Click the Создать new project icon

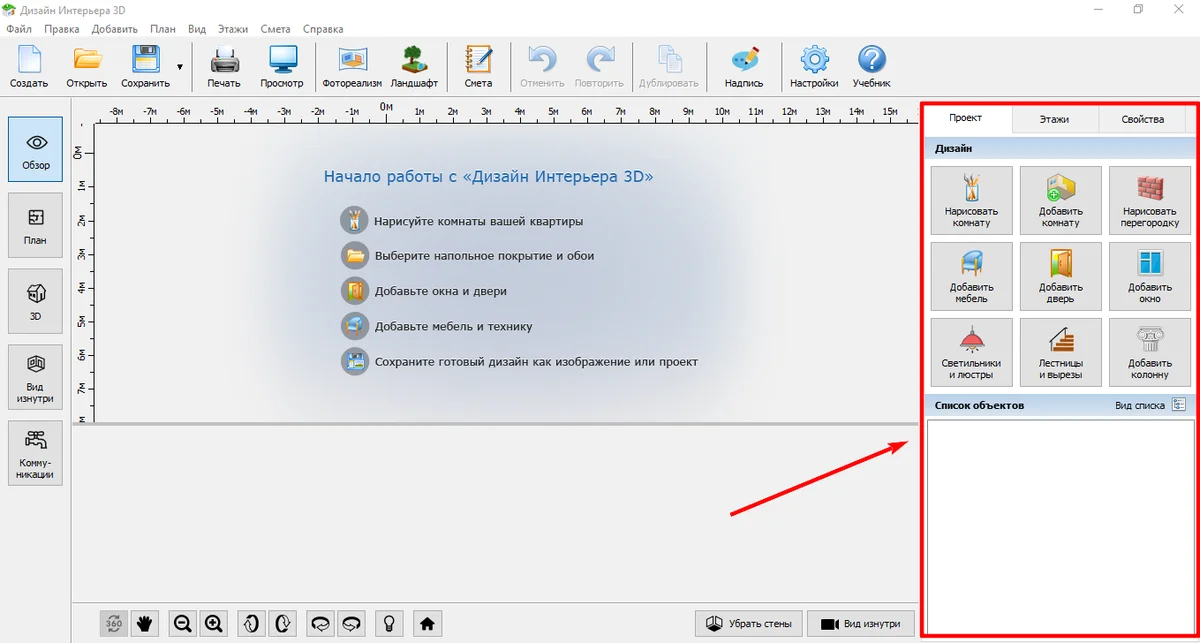(x=29, y=67)
